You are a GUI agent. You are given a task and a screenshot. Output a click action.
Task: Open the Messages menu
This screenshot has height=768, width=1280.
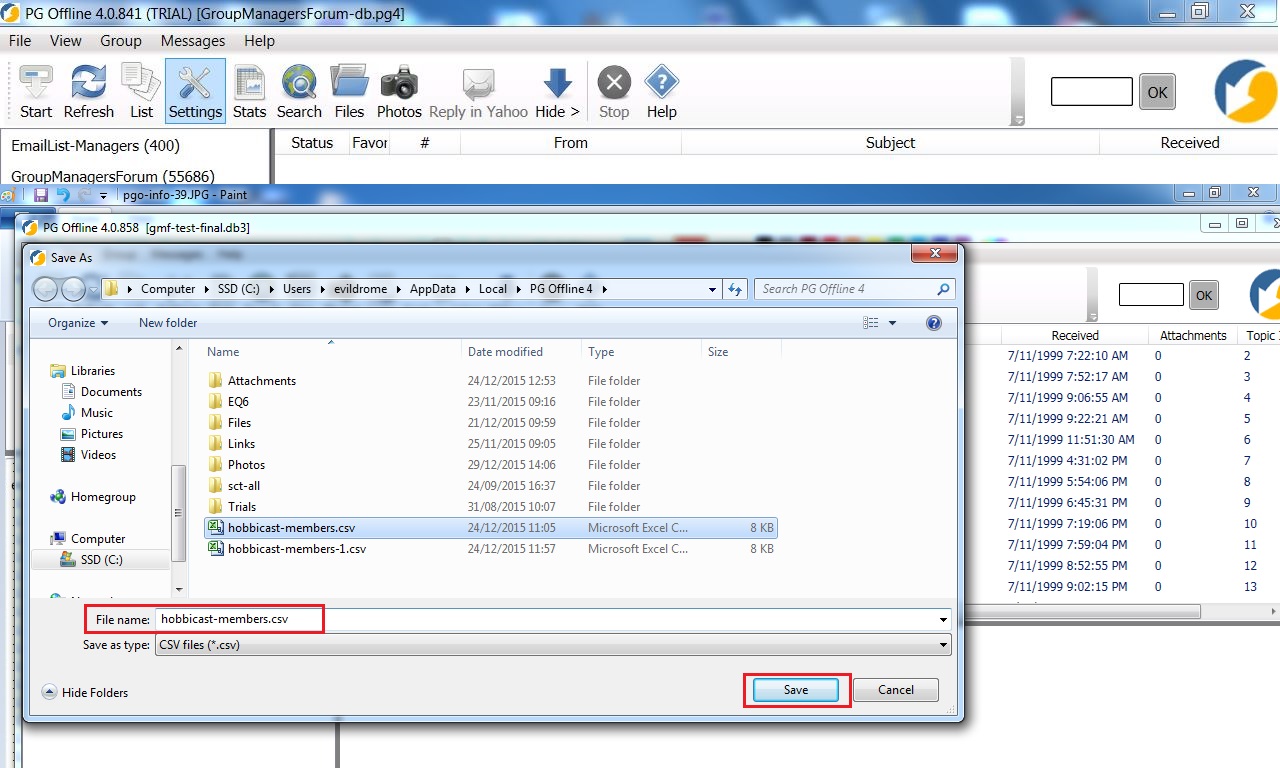tap(193, 41)
